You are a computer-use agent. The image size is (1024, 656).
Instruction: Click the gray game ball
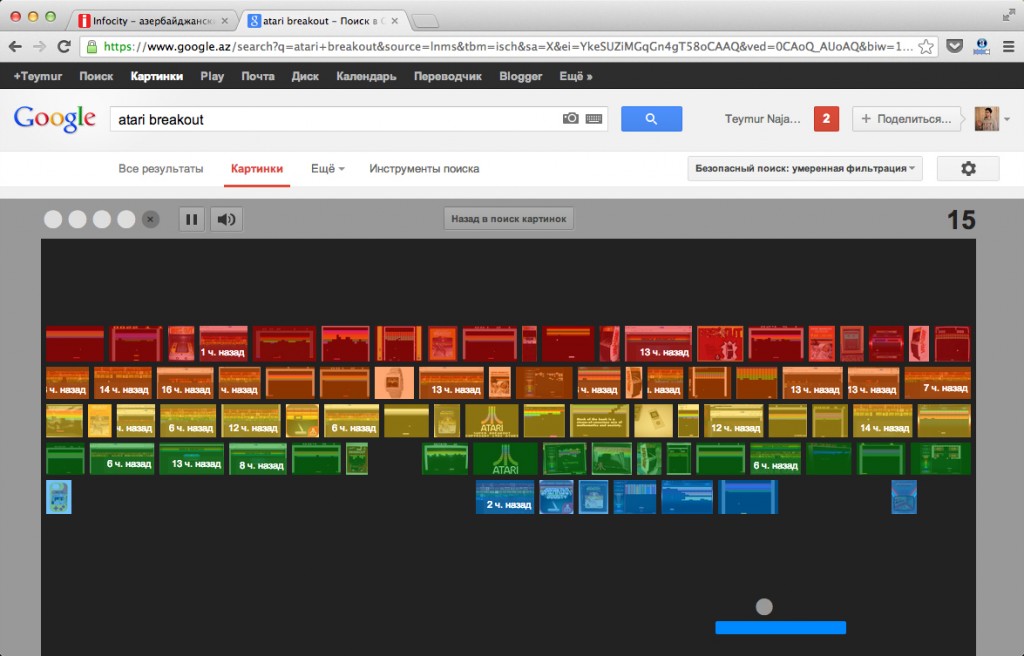coord(764,607)
